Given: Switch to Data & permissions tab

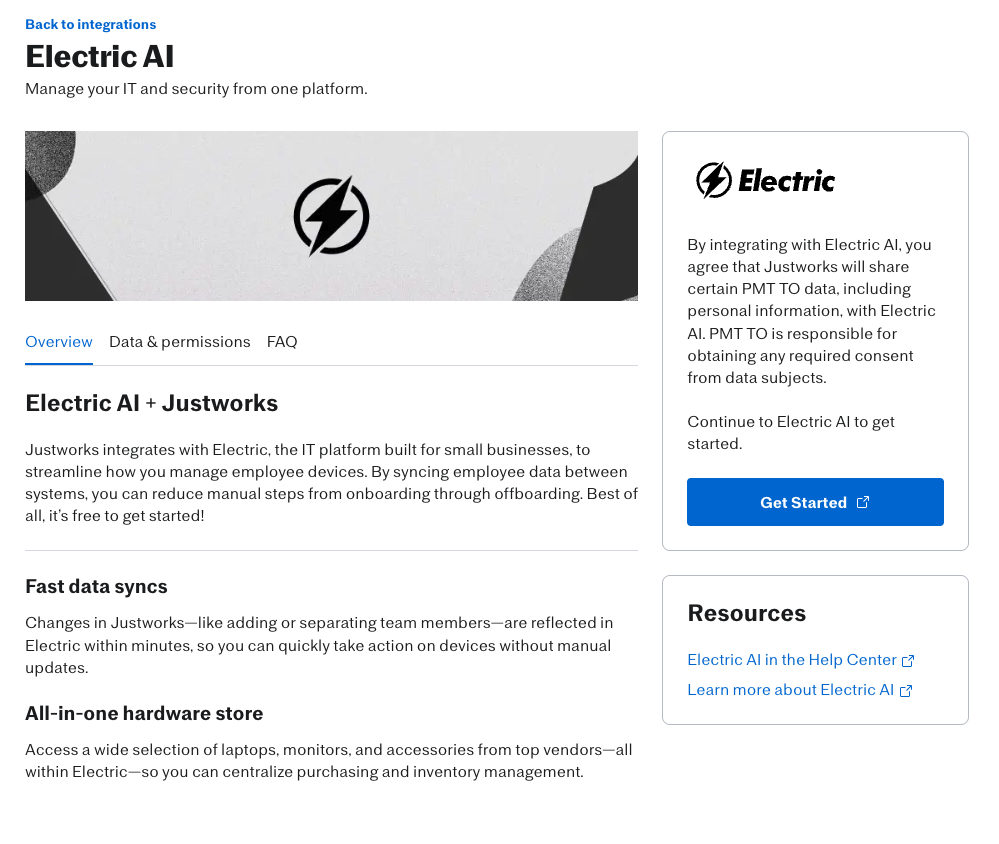Looking at the screenshot, I should coord(180,342).
